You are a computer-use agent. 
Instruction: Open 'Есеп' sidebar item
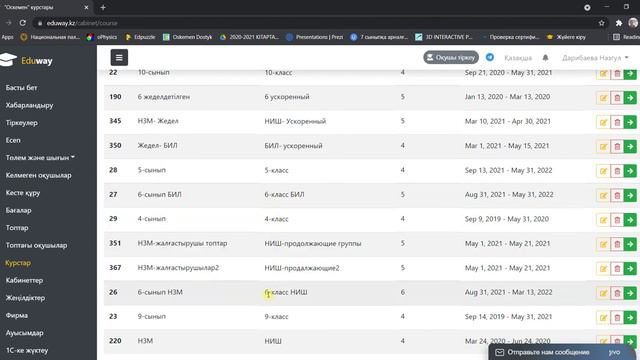pyautogui.click(x=13, y=140)
